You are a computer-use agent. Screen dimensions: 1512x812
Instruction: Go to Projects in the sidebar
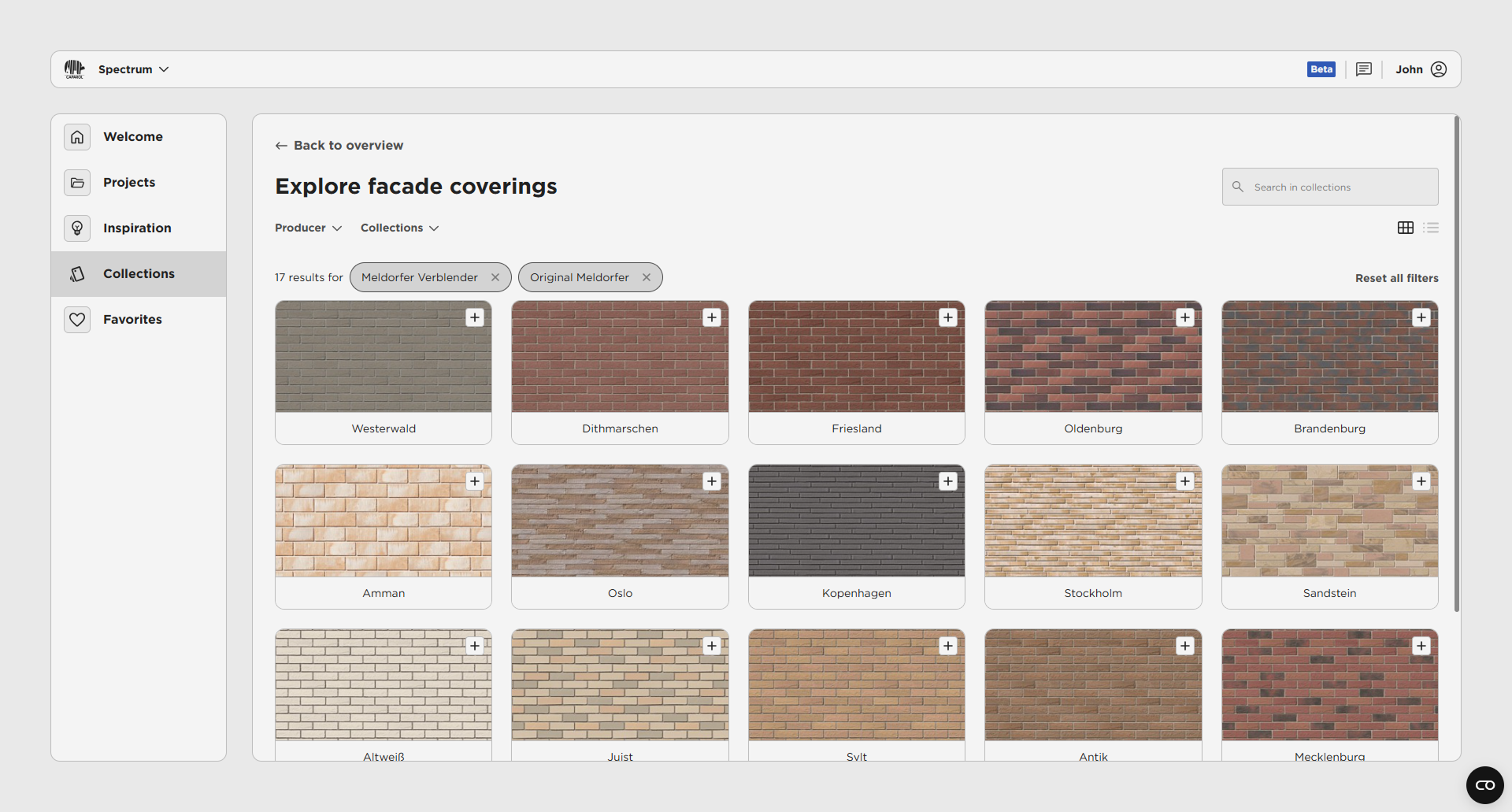[129, 182]
